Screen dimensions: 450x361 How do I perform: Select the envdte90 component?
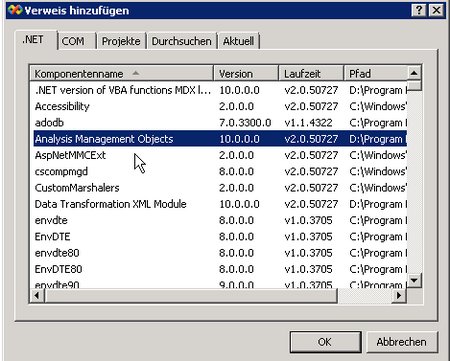point(220,284)
